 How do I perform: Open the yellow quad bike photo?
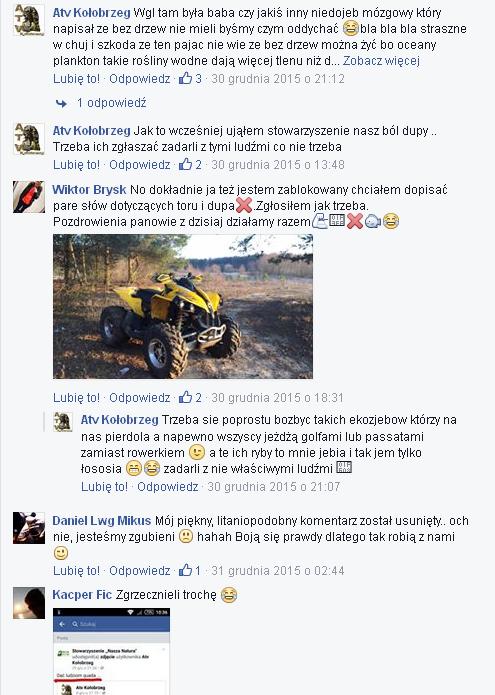(183, 306)
